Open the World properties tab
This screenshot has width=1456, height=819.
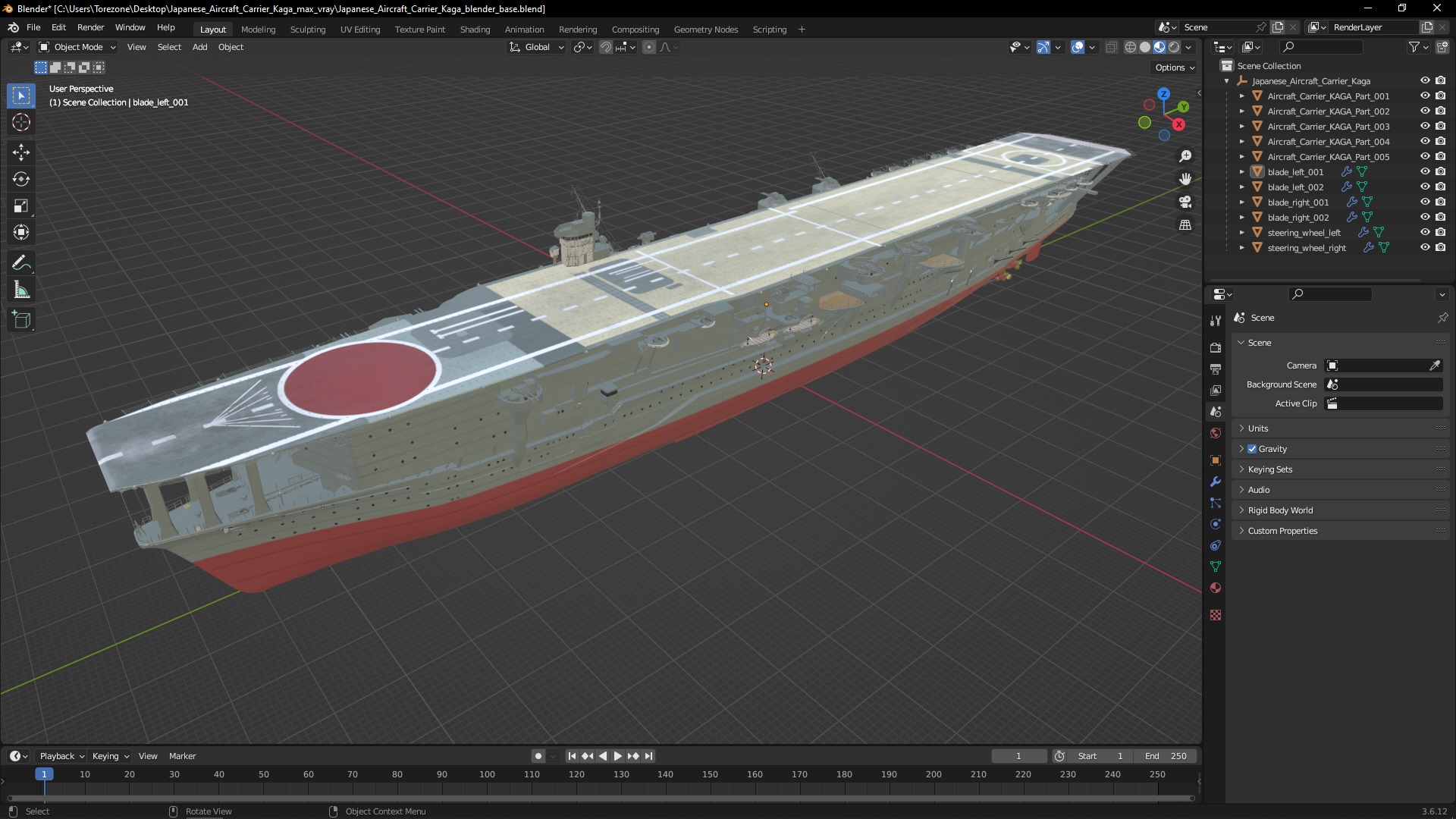pyautogui.click(x=1216, y=433)
